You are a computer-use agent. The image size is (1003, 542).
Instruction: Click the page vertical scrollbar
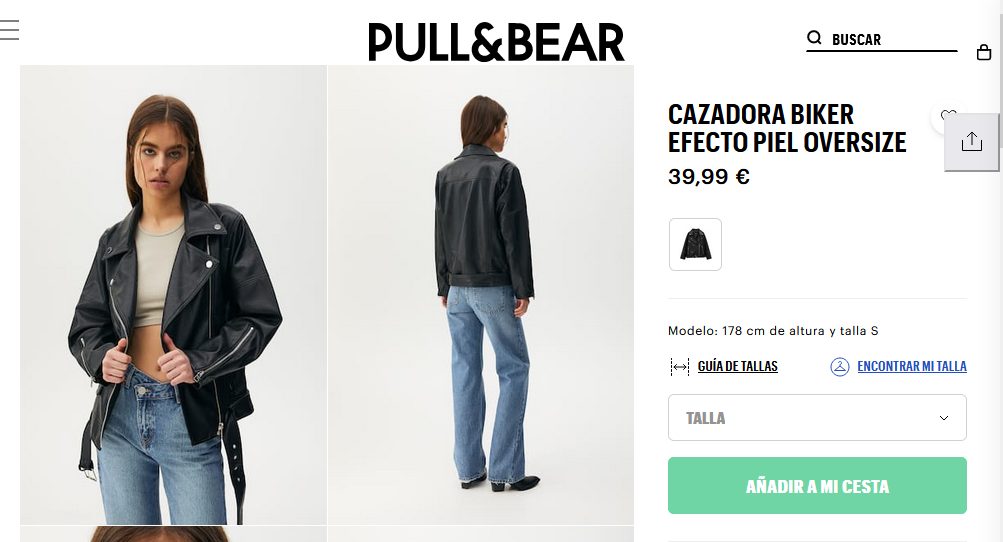tap(999, 271)
